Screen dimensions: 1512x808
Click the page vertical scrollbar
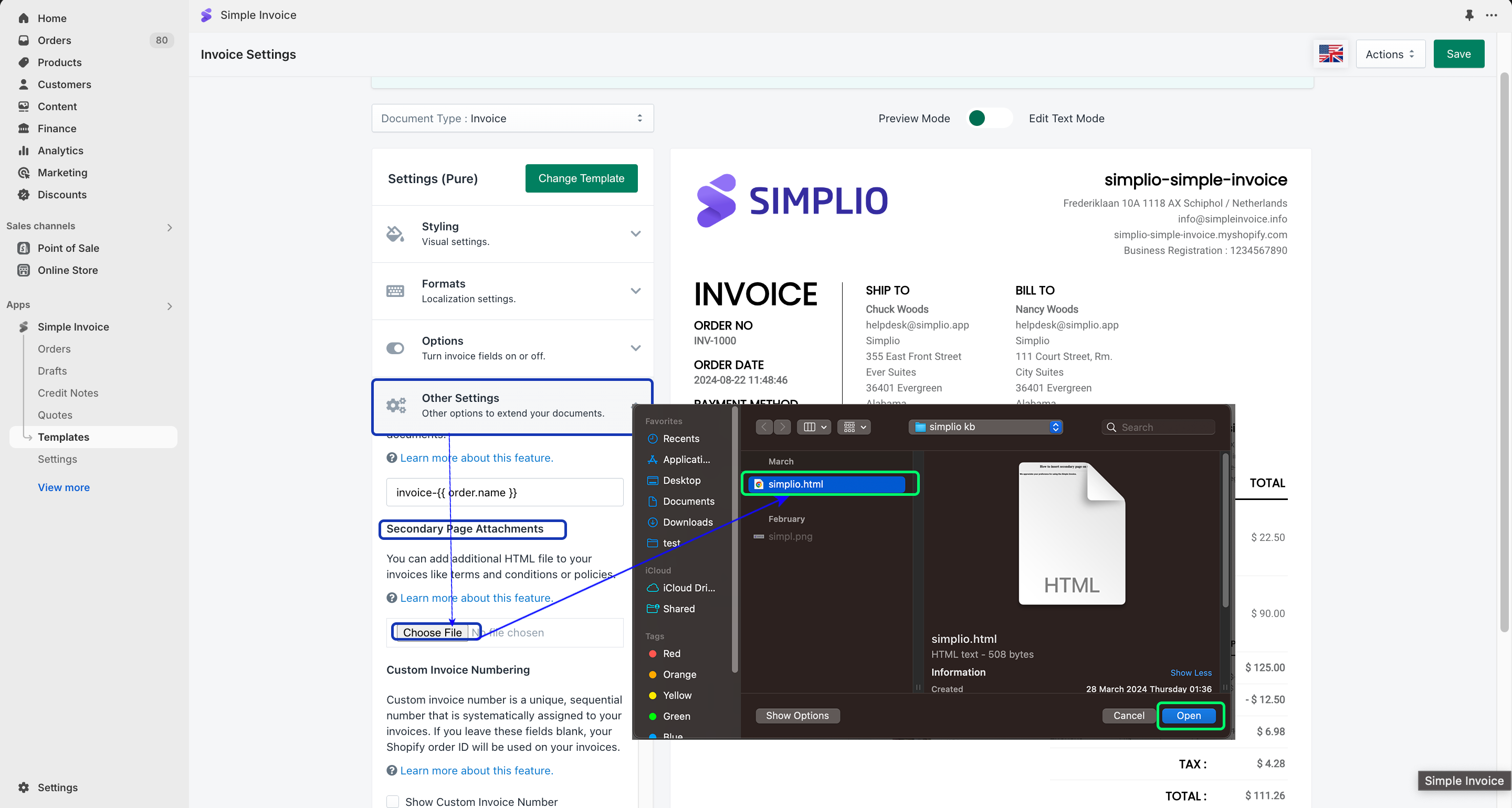[1504, 352]
